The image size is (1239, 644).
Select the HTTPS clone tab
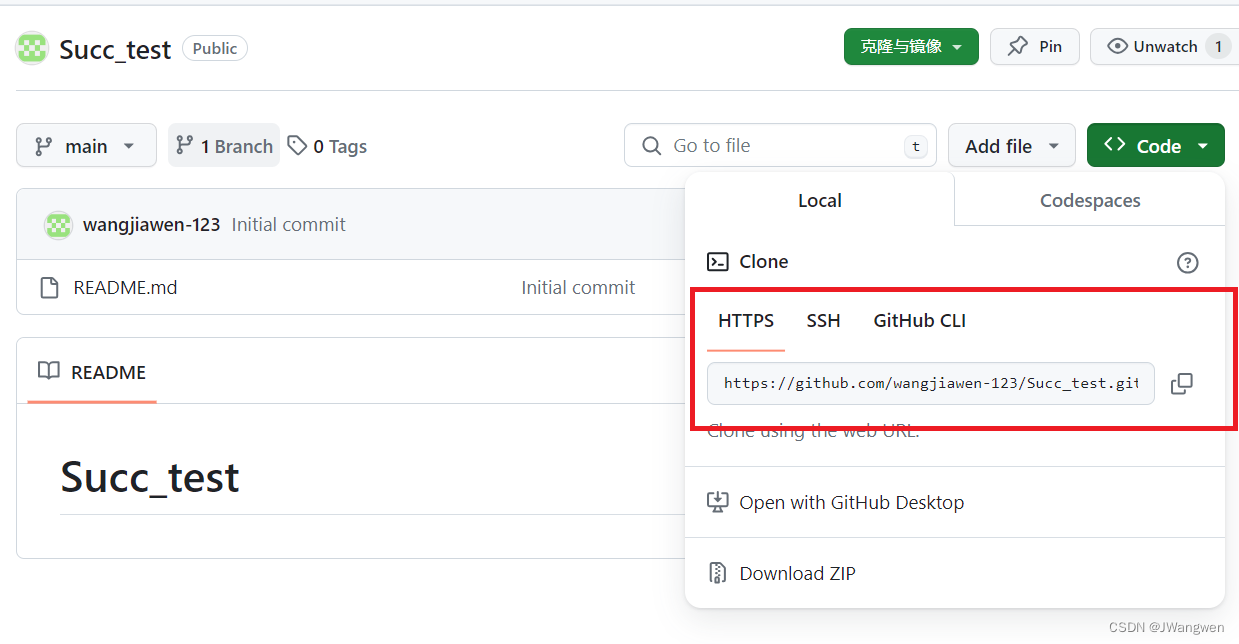click(746, 321)
